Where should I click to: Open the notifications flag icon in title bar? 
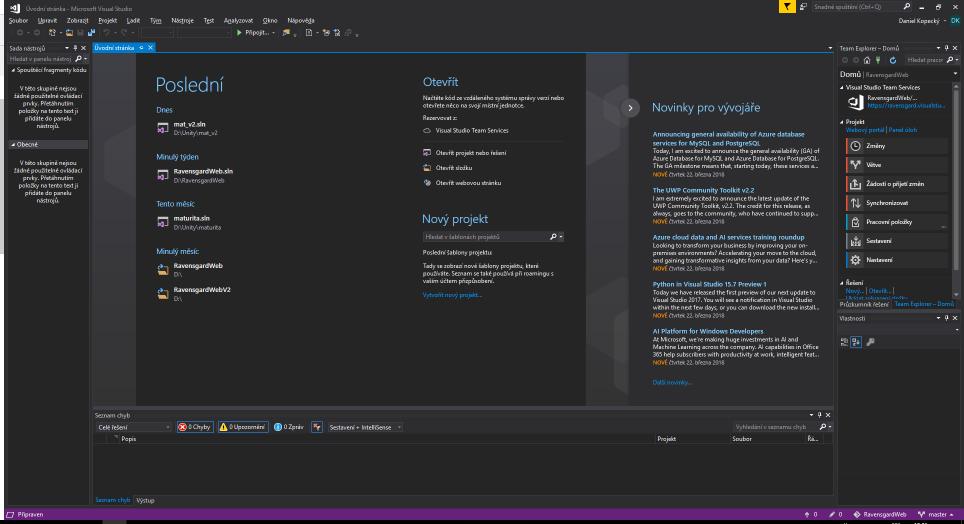787,7
